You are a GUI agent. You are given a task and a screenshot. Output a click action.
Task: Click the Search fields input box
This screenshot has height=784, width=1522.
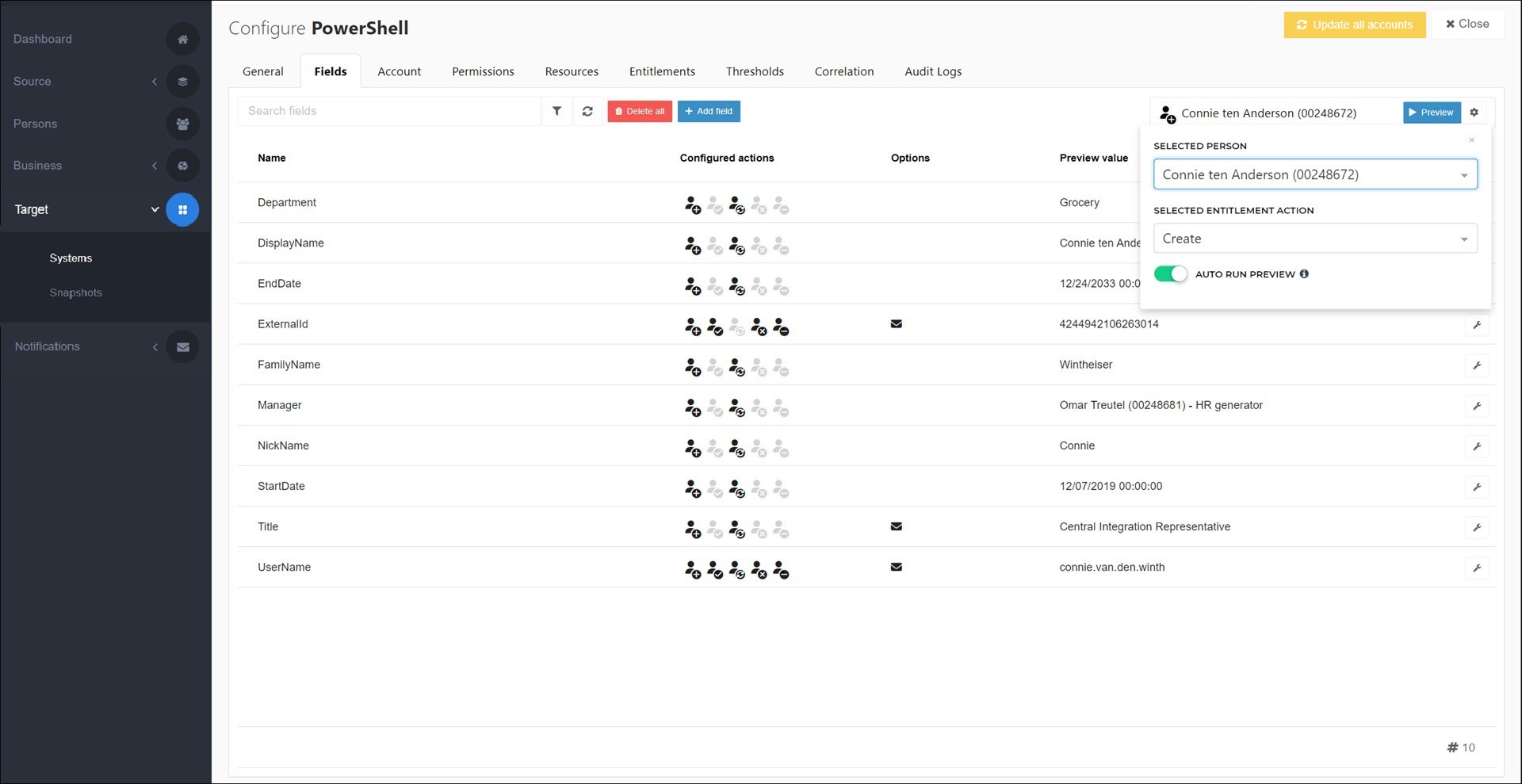click(x=389, y=111)
